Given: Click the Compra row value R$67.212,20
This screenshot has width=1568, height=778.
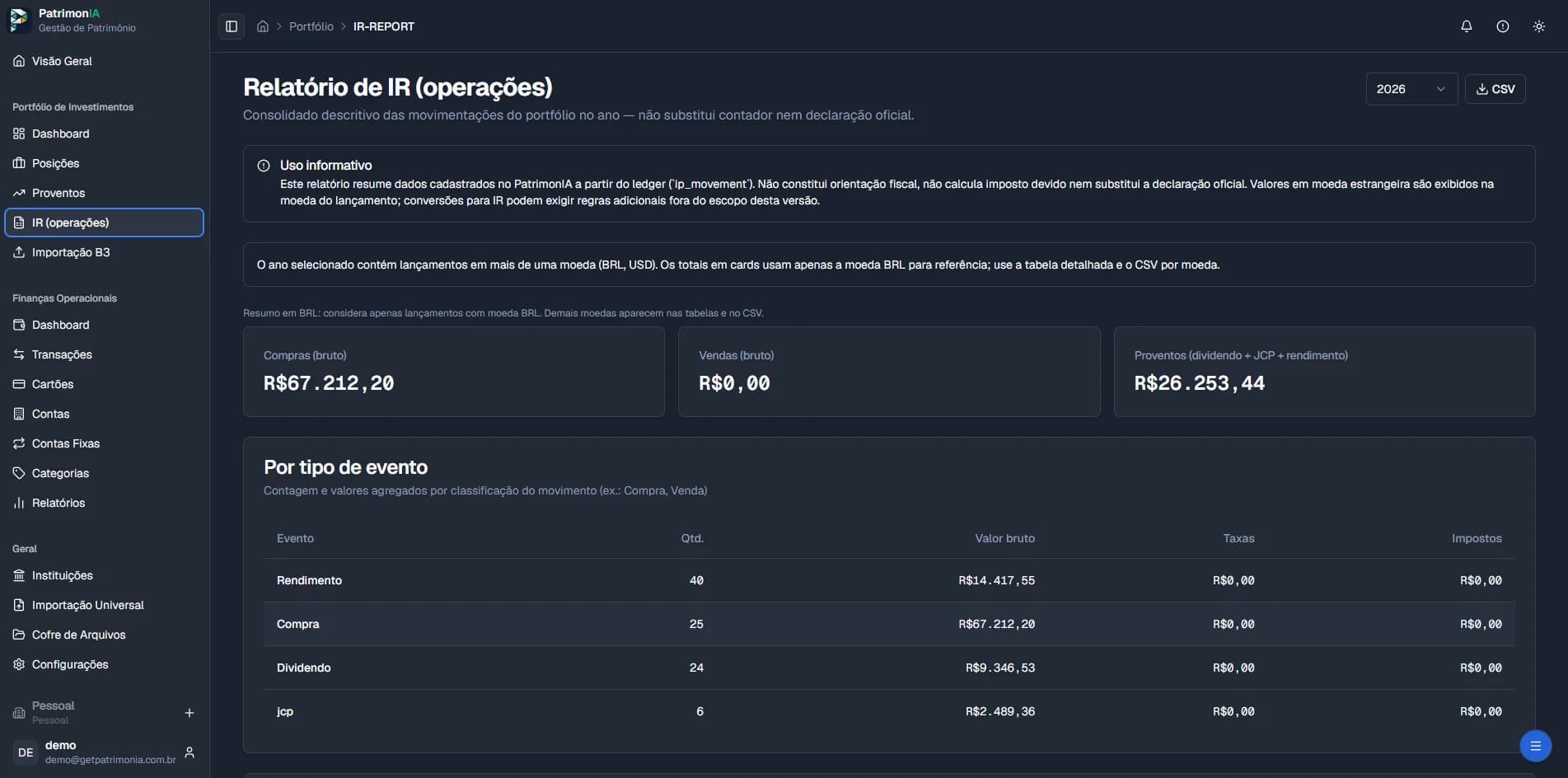Looking at the screenshot, I should click(x=996, y=624).
